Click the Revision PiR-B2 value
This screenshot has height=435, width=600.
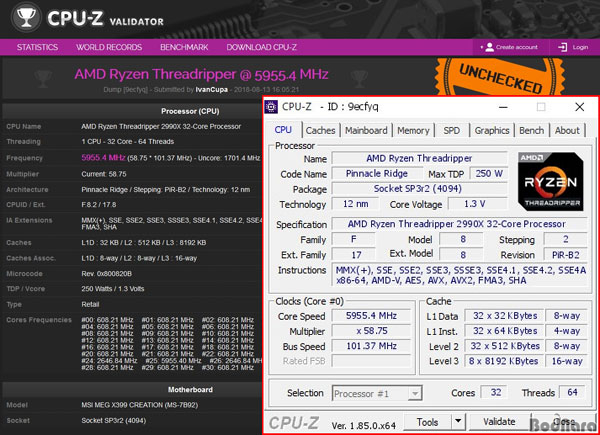tap(565, 255)
